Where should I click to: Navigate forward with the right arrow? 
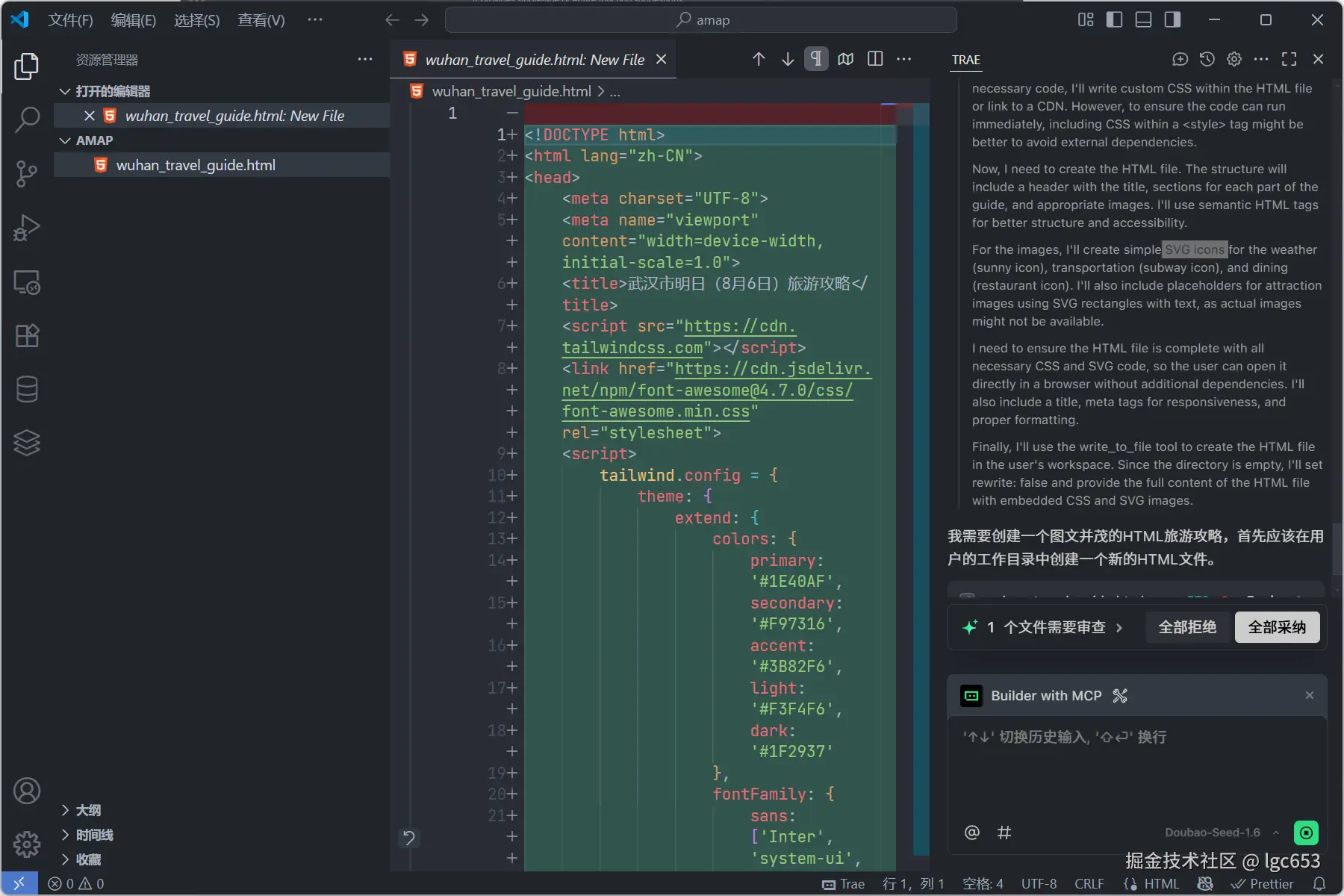[x=422, y=20]
